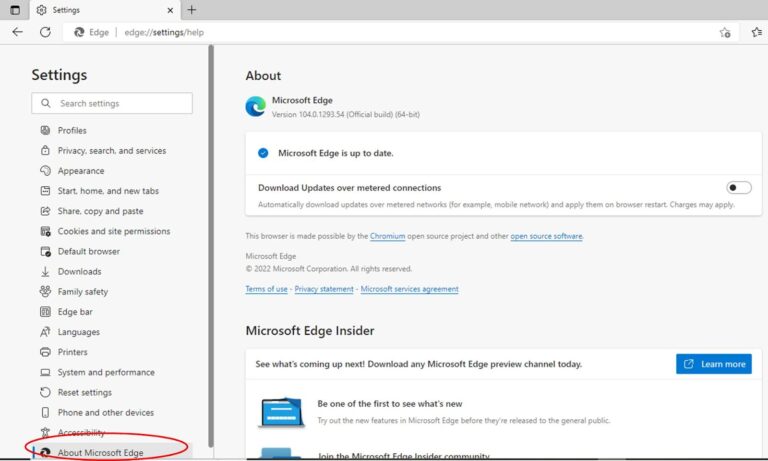The width and height of the screenshot is (768, 461).
Task: Open Privacy statement link
Action: click(324, 289)
